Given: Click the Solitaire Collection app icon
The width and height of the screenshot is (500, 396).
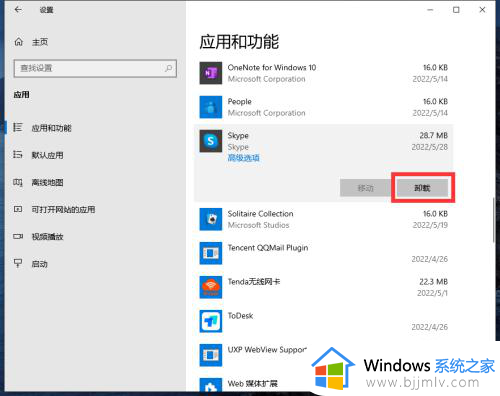Looking at the screenshot, I should coord(211,219).
